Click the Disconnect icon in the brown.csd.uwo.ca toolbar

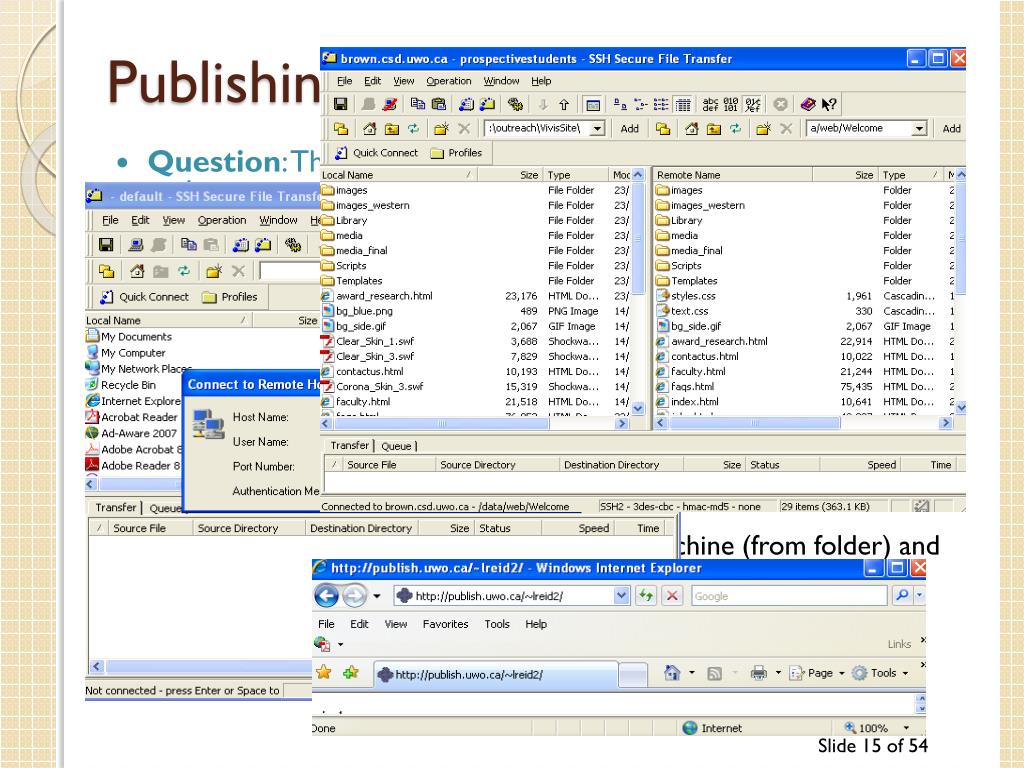coord(390,104)
